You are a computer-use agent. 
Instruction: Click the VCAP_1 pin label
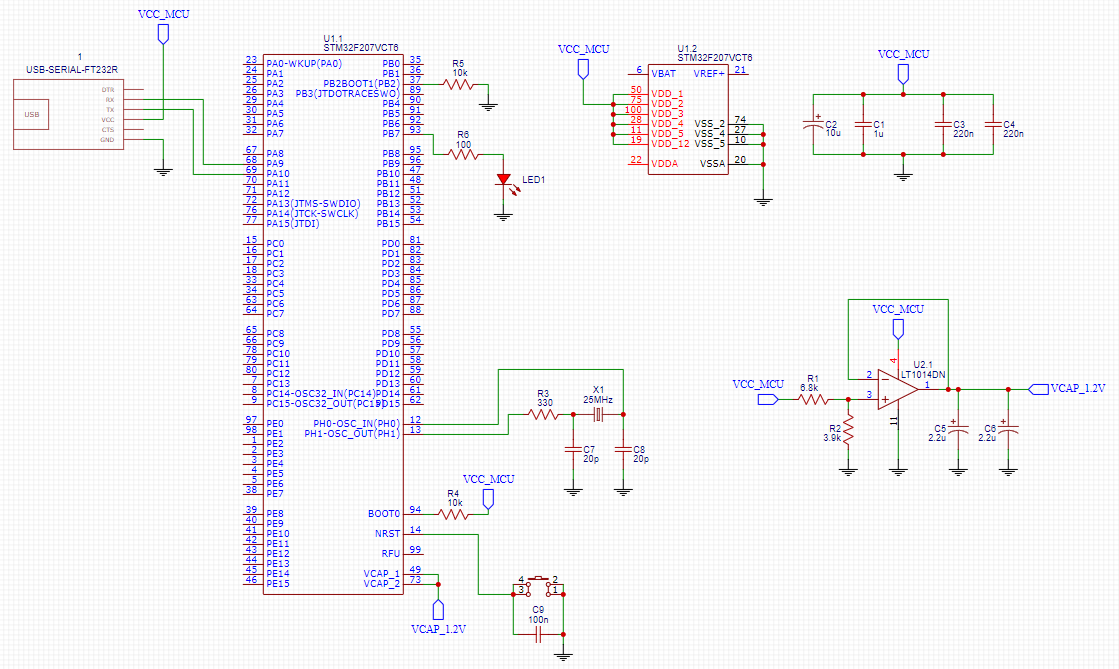[382, 573]
